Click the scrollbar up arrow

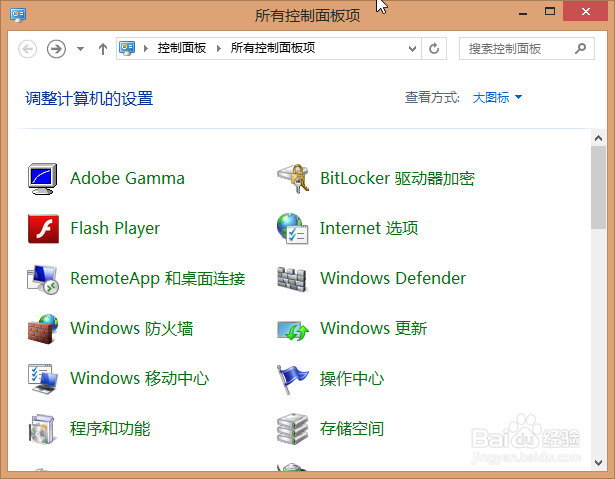point(598,138)
